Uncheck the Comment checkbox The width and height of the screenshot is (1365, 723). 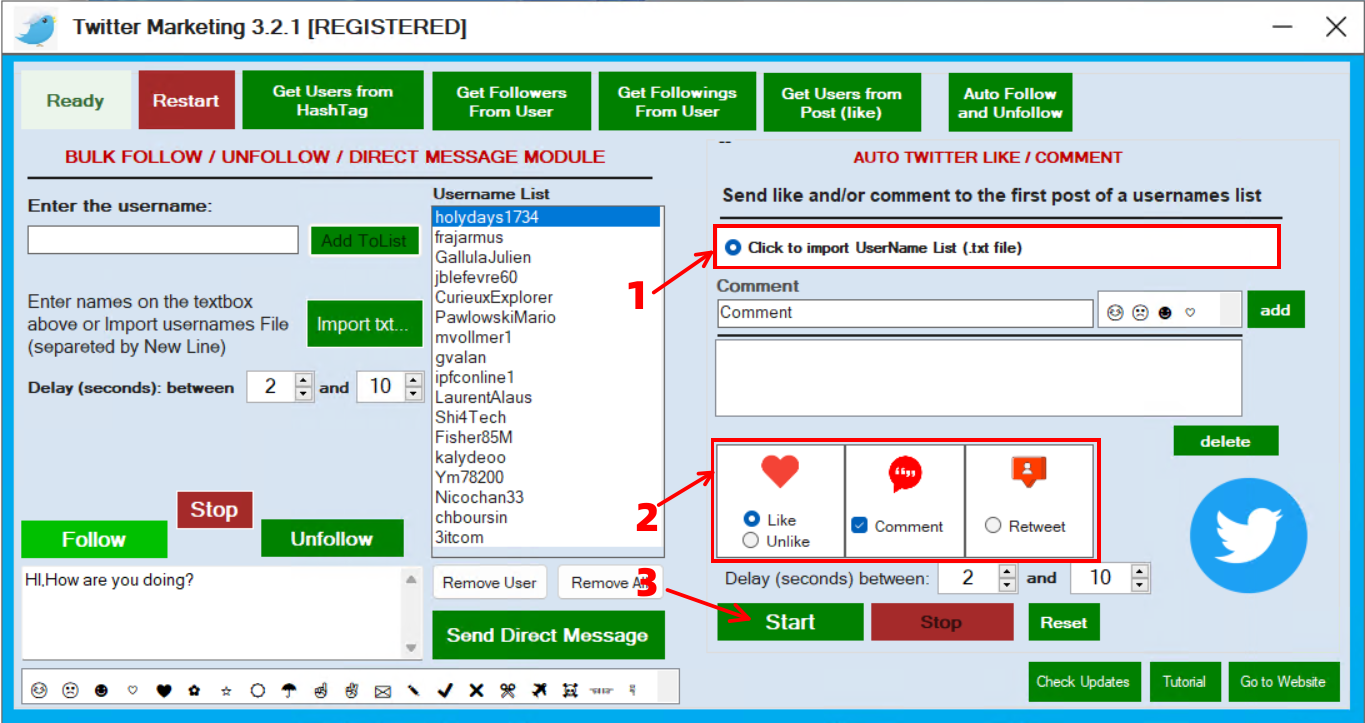pos(859,526)
